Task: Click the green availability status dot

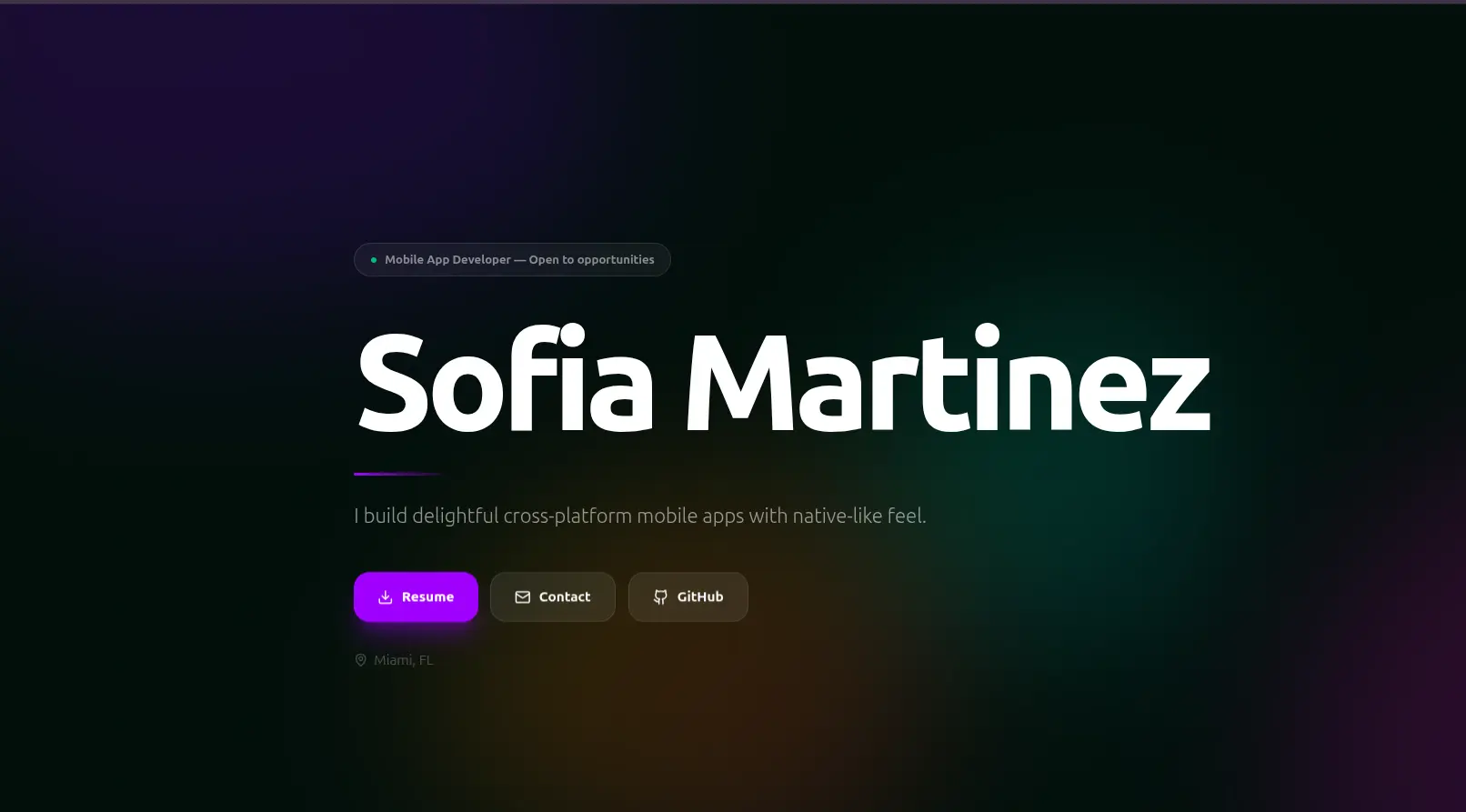Action: coord(374,260)
